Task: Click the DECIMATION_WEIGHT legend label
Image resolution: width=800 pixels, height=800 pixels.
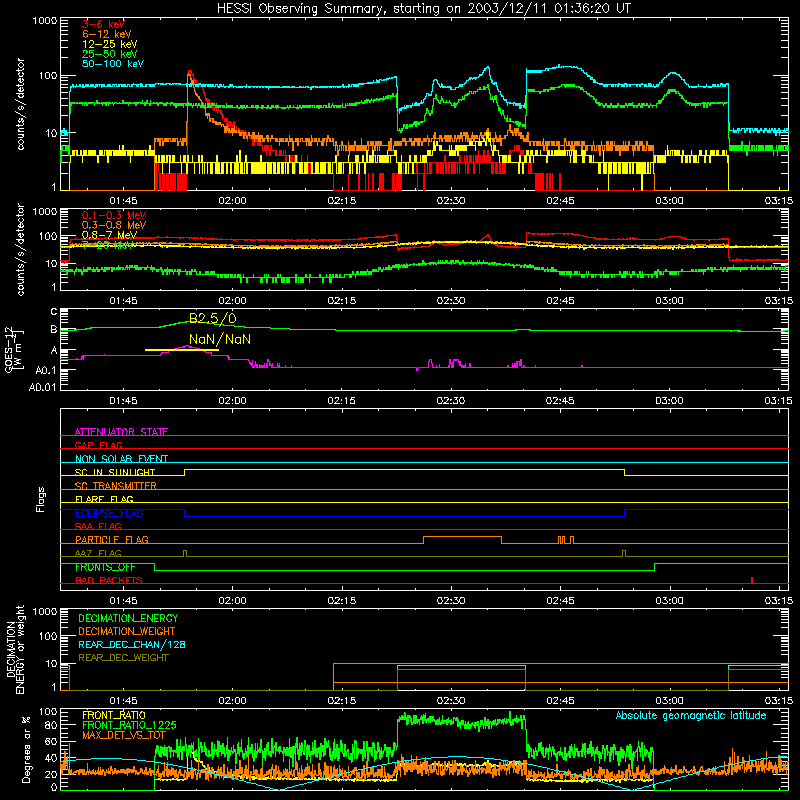Action: click(x=127, y=632)
